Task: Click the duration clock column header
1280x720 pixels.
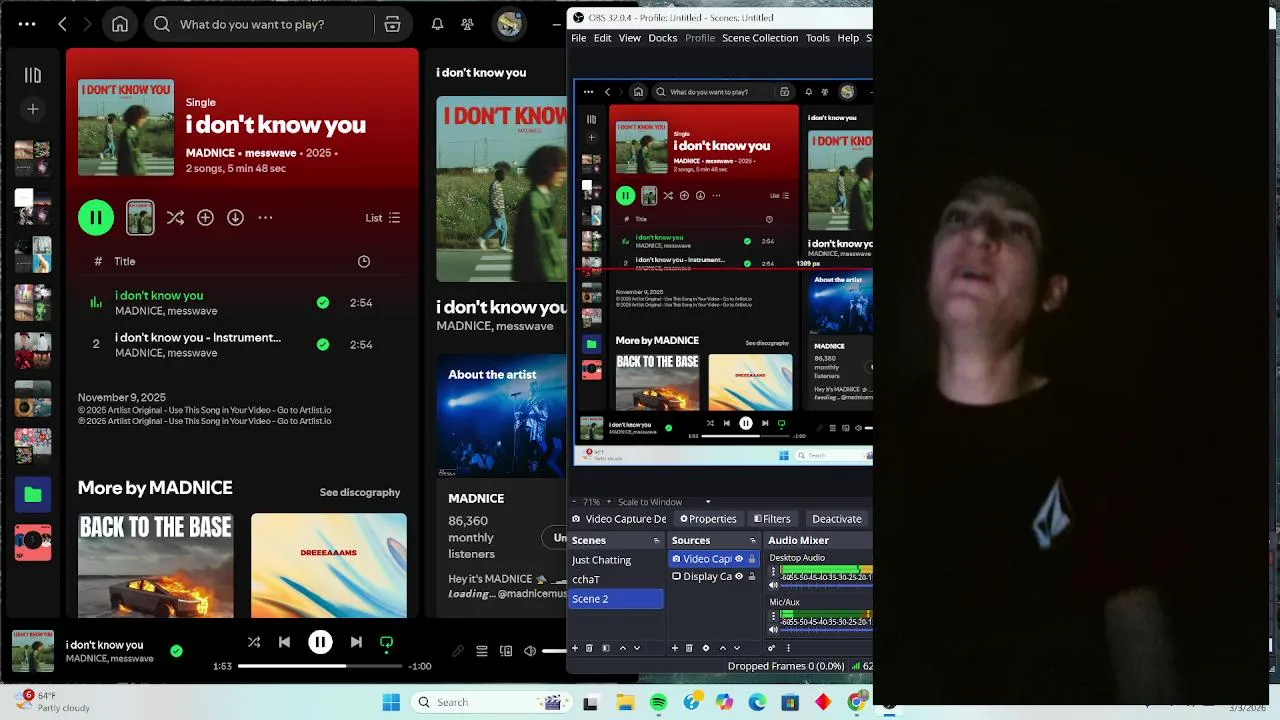Action: coord(364,261)
